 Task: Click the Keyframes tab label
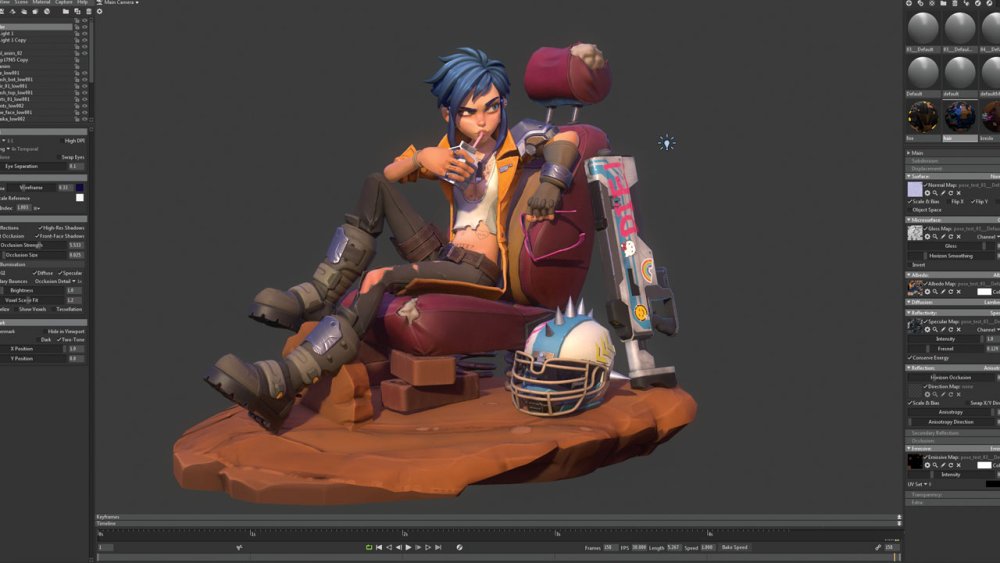click(x=108, y=516)
